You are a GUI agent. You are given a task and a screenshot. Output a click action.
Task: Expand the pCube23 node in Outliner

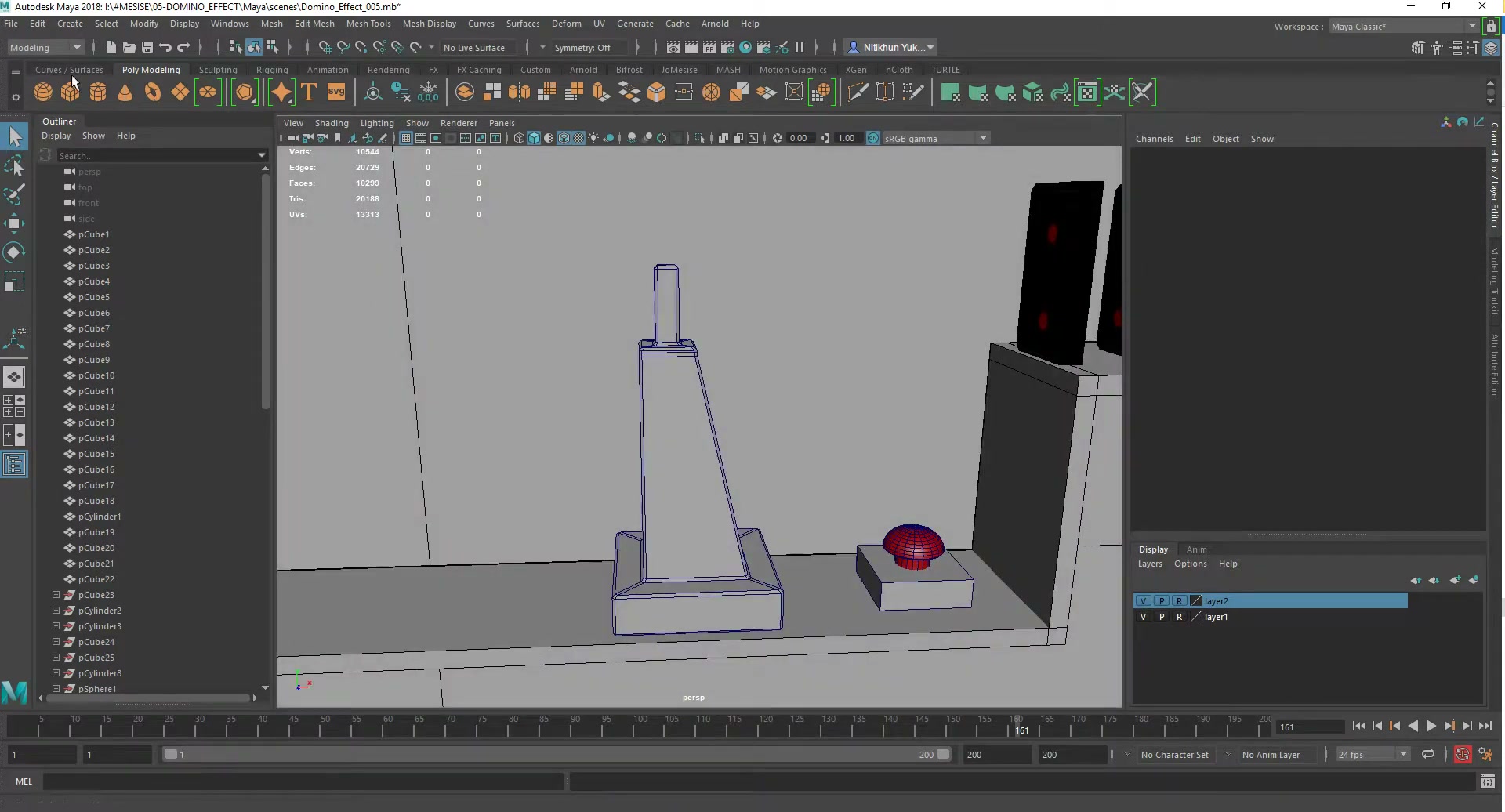point(56,595)
